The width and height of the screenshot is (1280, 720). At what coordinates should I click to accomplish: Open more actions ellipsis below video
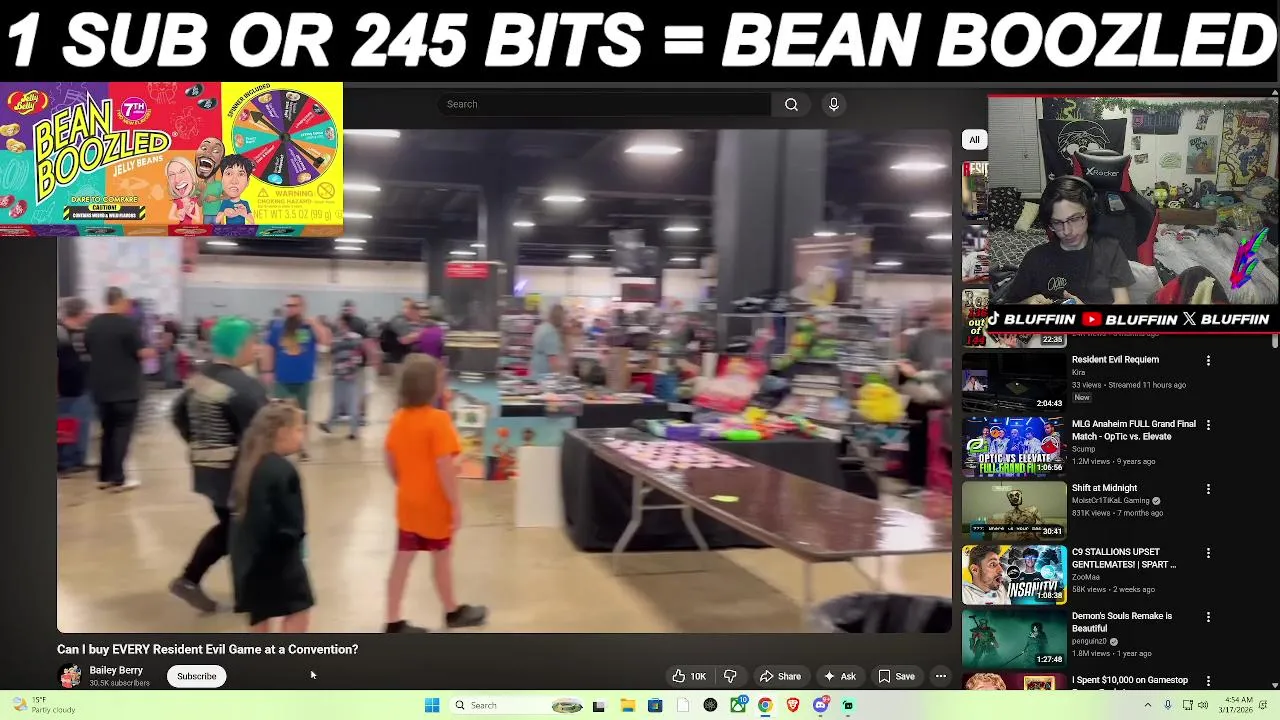[x=940, y=676]
